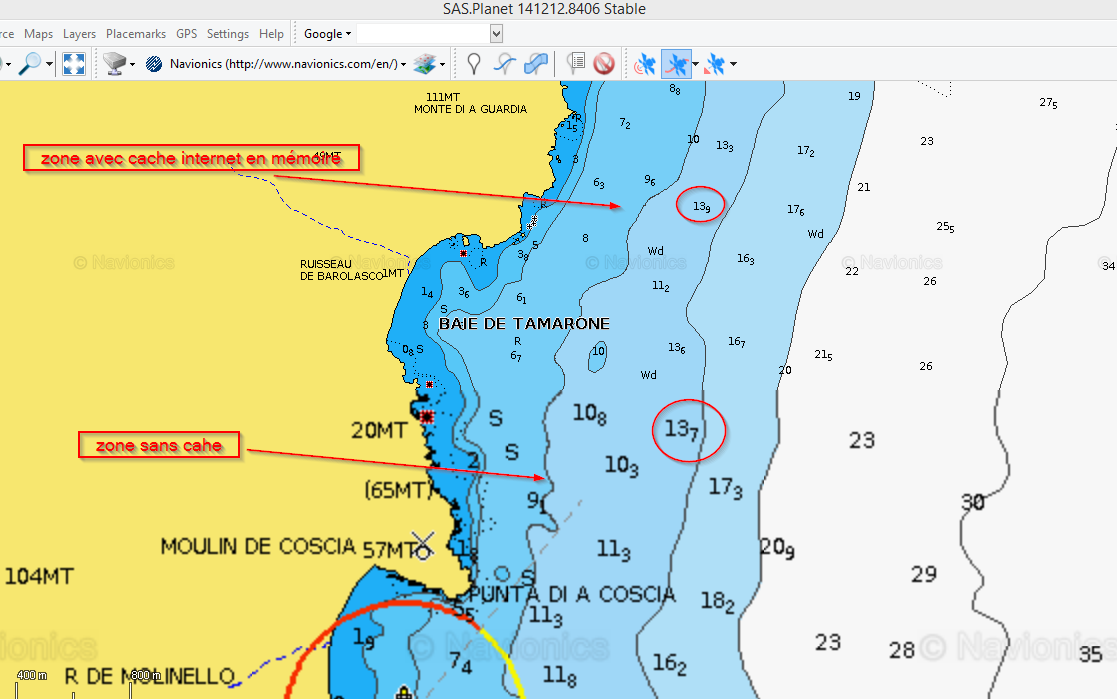Click the "PUNTA DI A COSCIA" label

click(572, 594)
